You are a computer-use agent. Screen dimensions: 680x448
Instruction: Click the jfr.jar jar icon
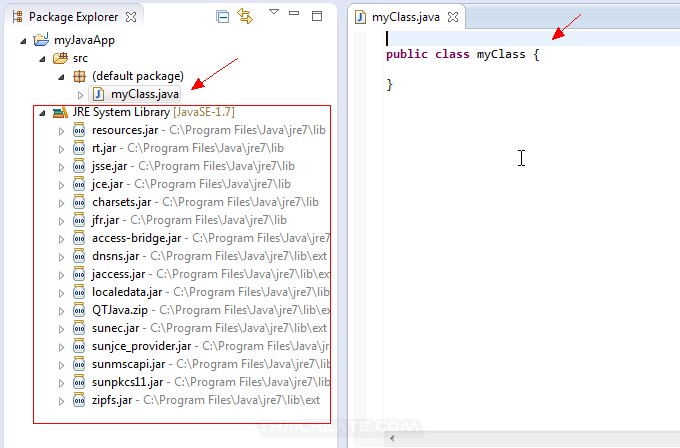pyautogui.click(x=79, y=220)
